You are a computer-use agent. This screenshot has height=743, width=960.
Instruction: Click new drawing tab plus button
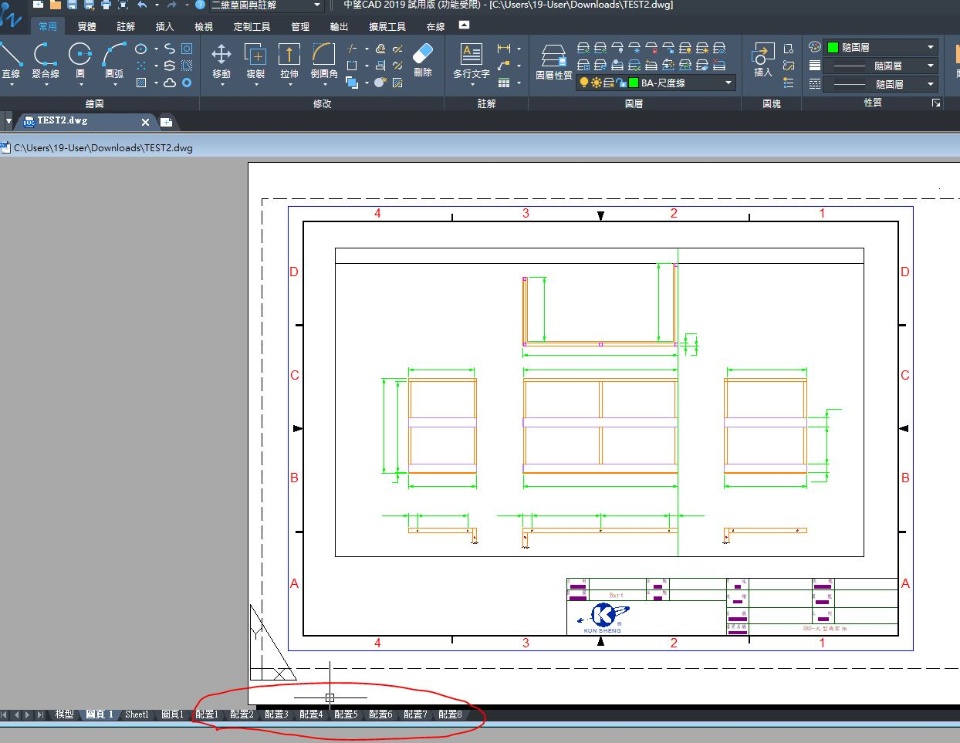point(166,122)
